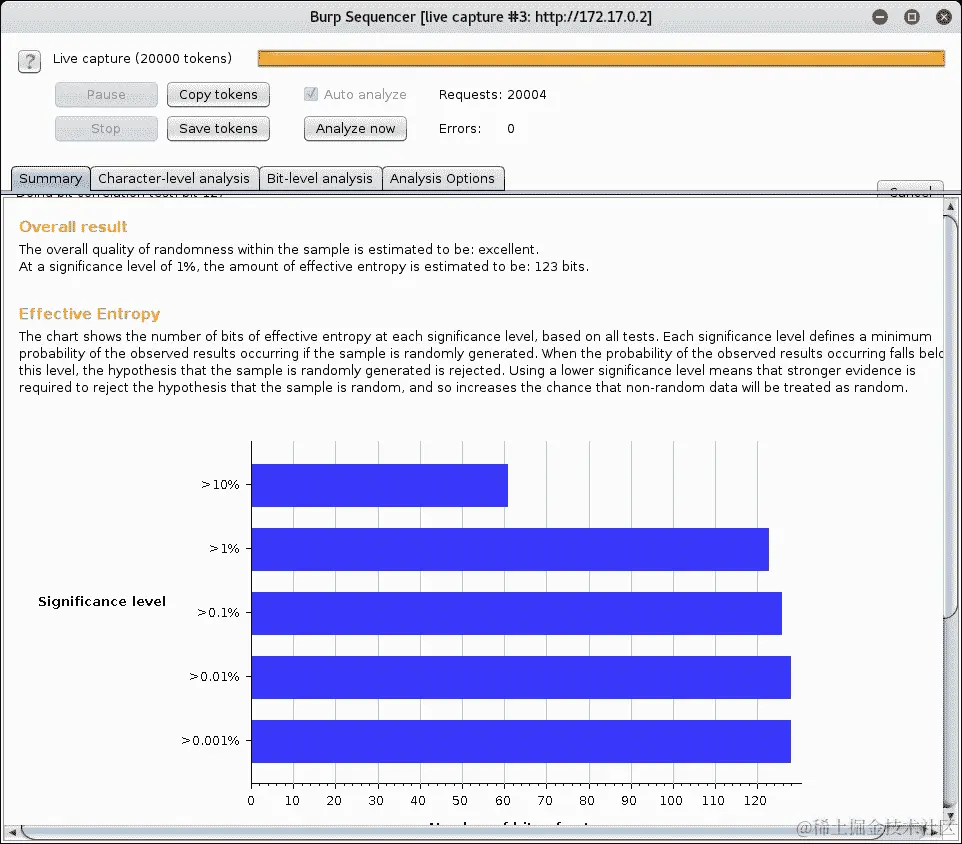
Task: Switch to the Summary tab
Action: tap(51, 178)
